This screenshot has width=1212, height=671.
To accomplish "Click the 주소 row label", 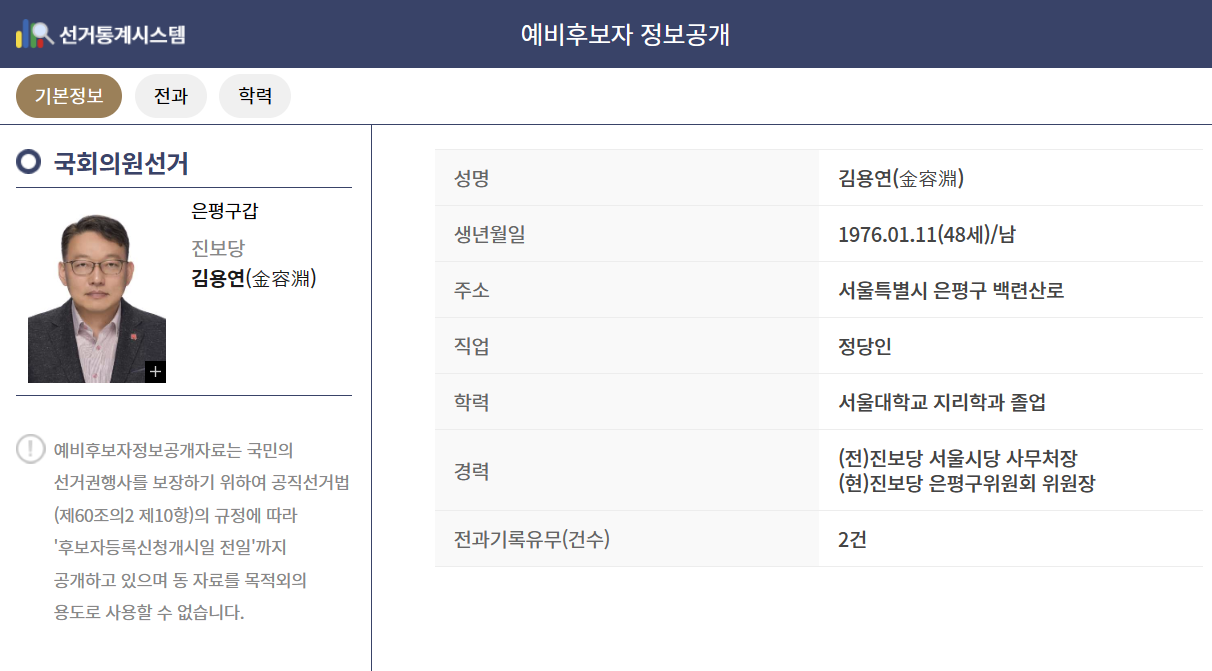I will [x=472, y=291].
